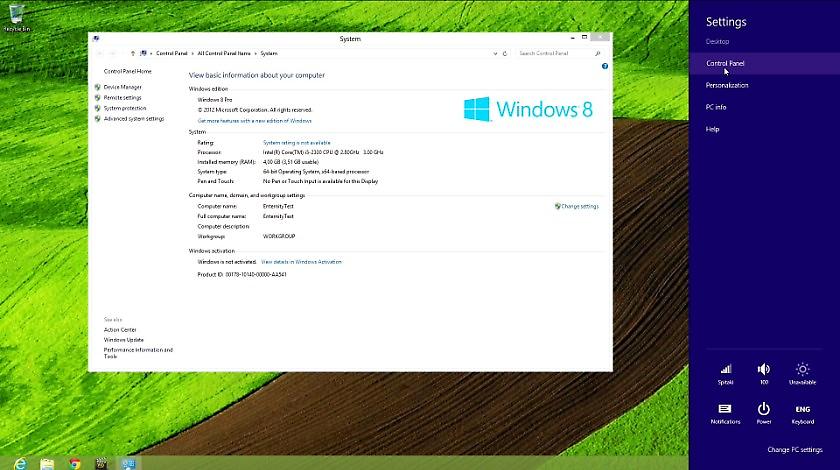Open Device Manager link

123,87
